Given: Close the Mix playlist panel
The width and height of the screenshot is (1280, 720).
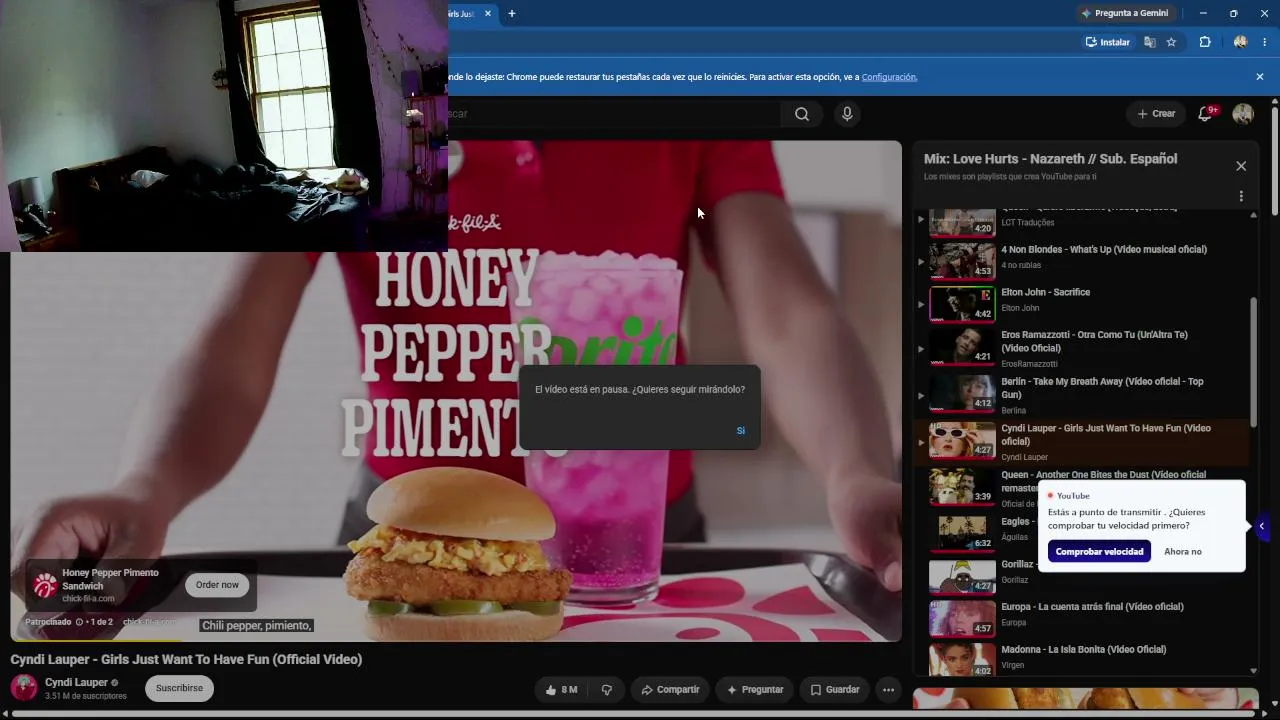Looking at the screenshot, I should pyautogui.click(x=1241, y=166).
